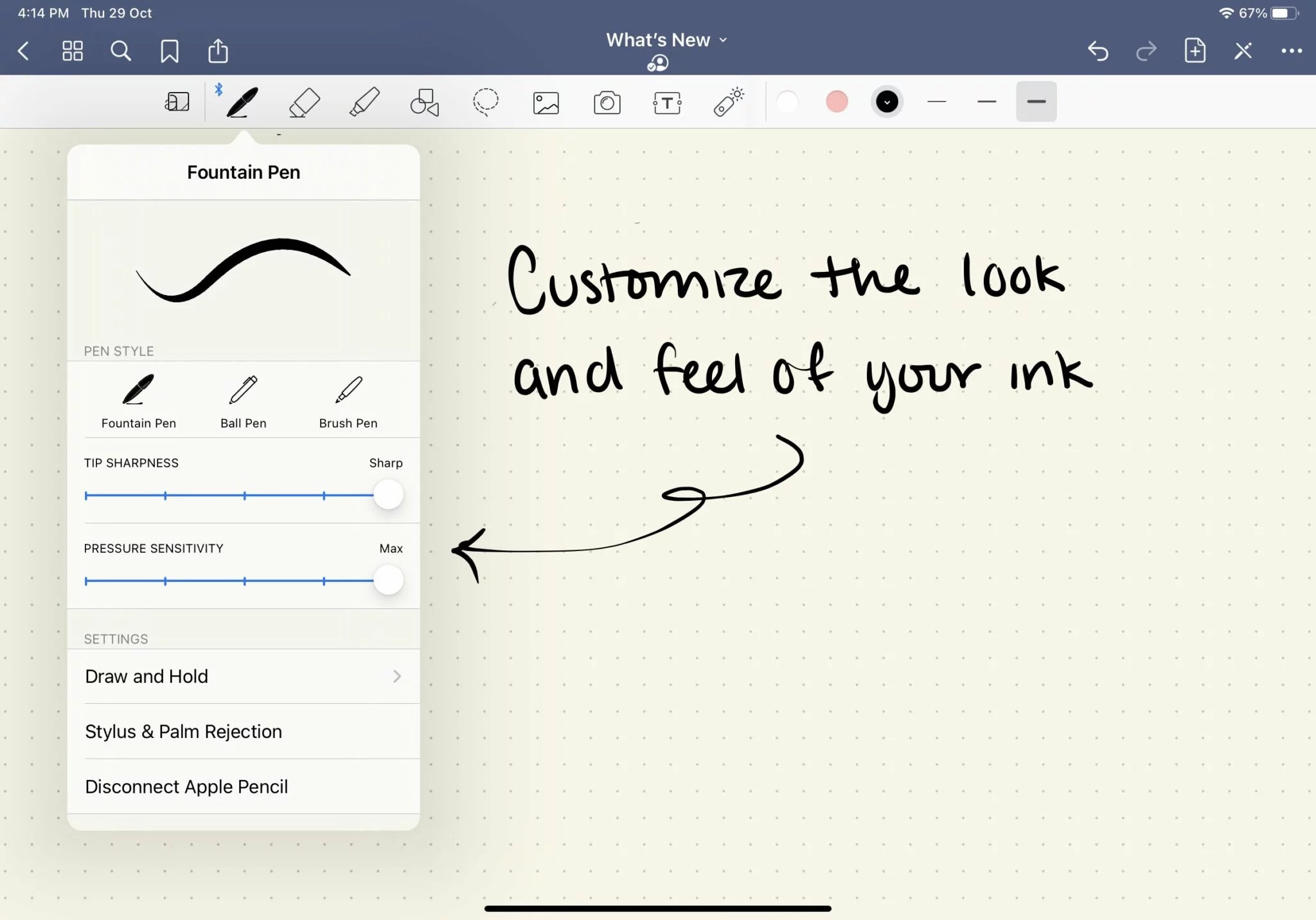Open the Photo insertion tool
This screenshot has width=1316, height=920.
(545, 102)
